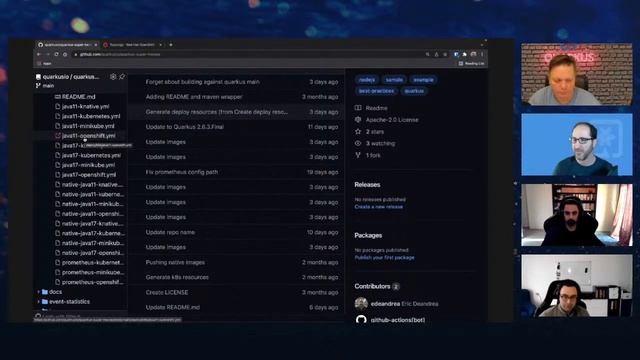Click the Publish your first package link
Image resolution: width=640 pixels, height=360 pixels.
coord(384,258)
